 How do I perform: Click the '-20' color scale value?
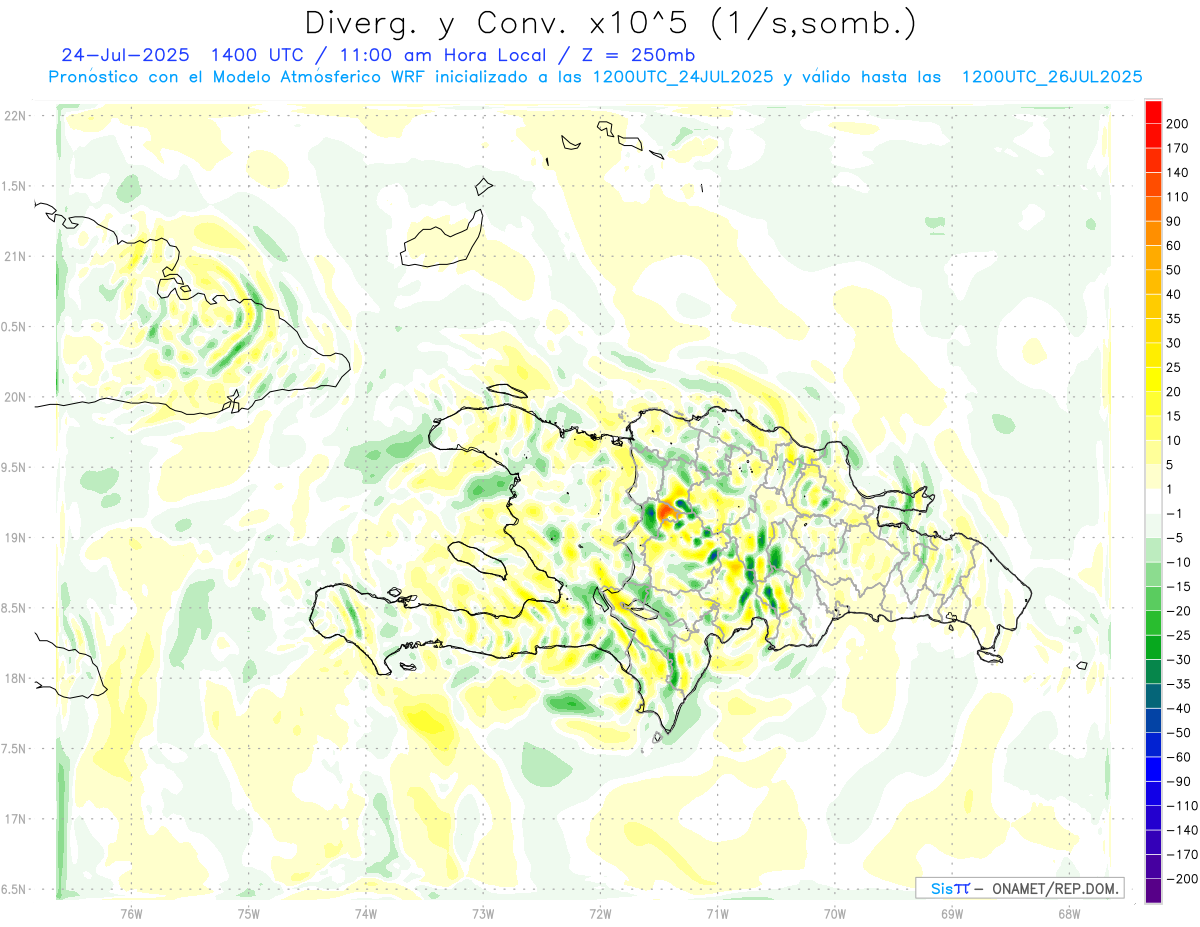pyautogui.click(x=1177, y=611)
